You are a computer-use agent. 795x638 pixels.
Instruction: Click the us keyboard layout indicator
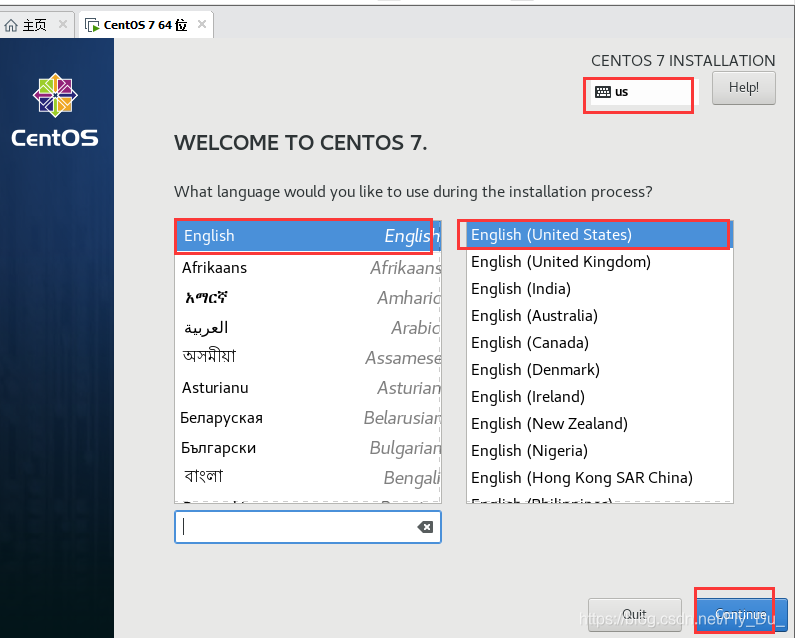pos(644,92)
